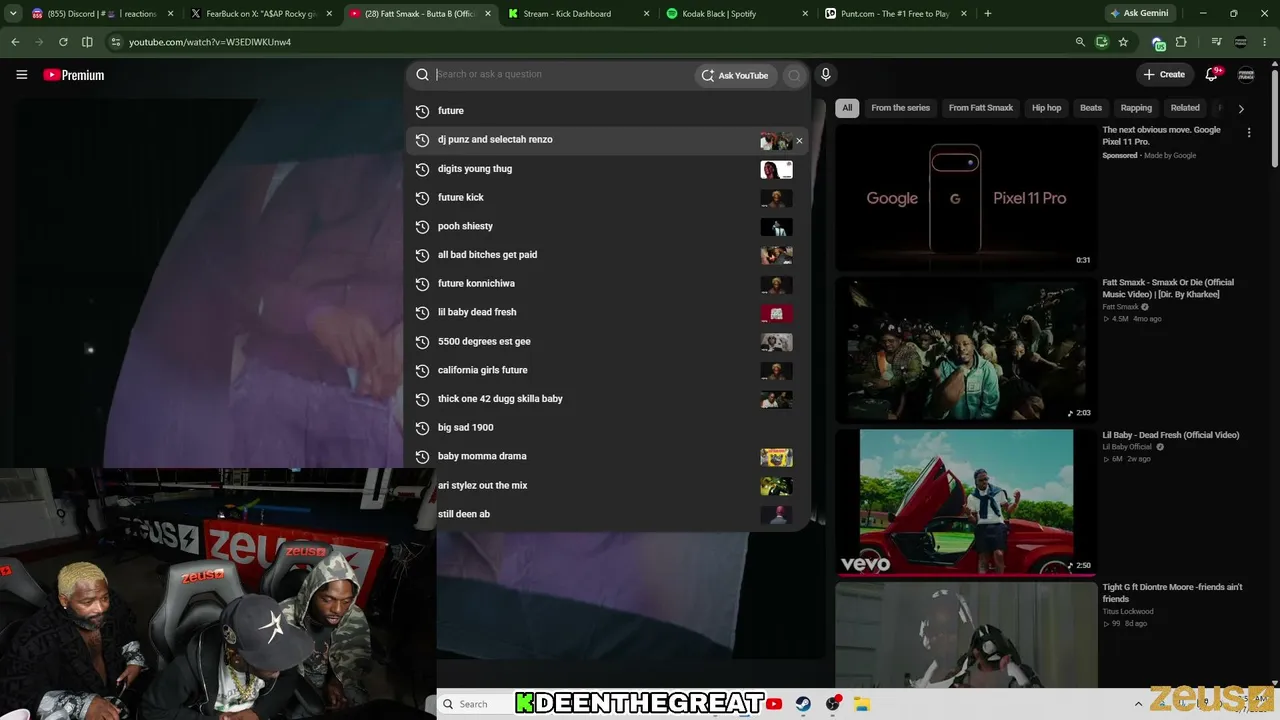The width and height of the screenshot is (1280, 720).
Task: Click the search magnifier icon in YouTube search box
Action: (422, 74)
